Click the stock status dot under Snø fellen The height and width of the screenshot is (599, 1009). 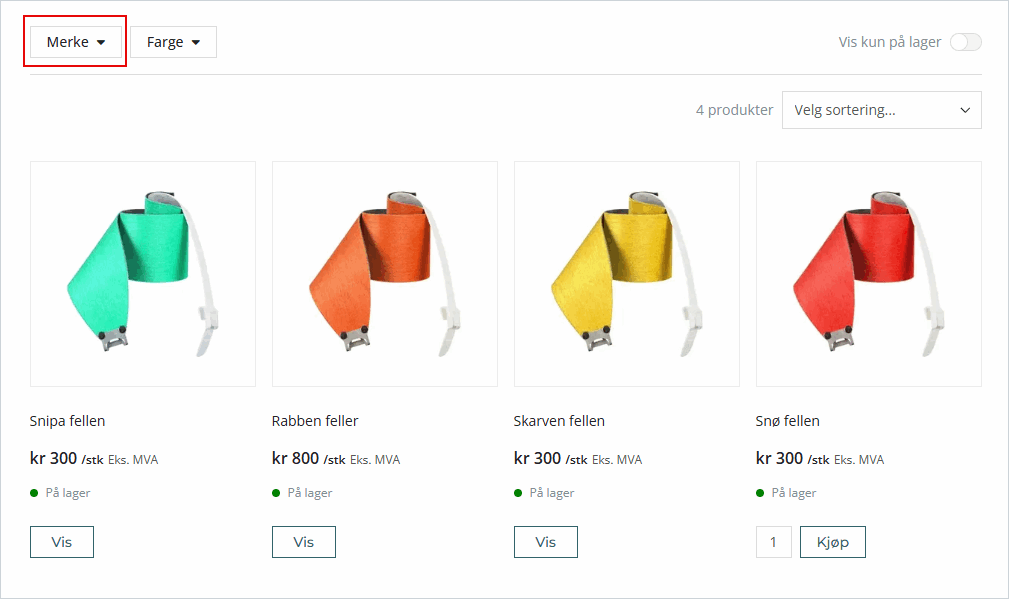(761, 493)
